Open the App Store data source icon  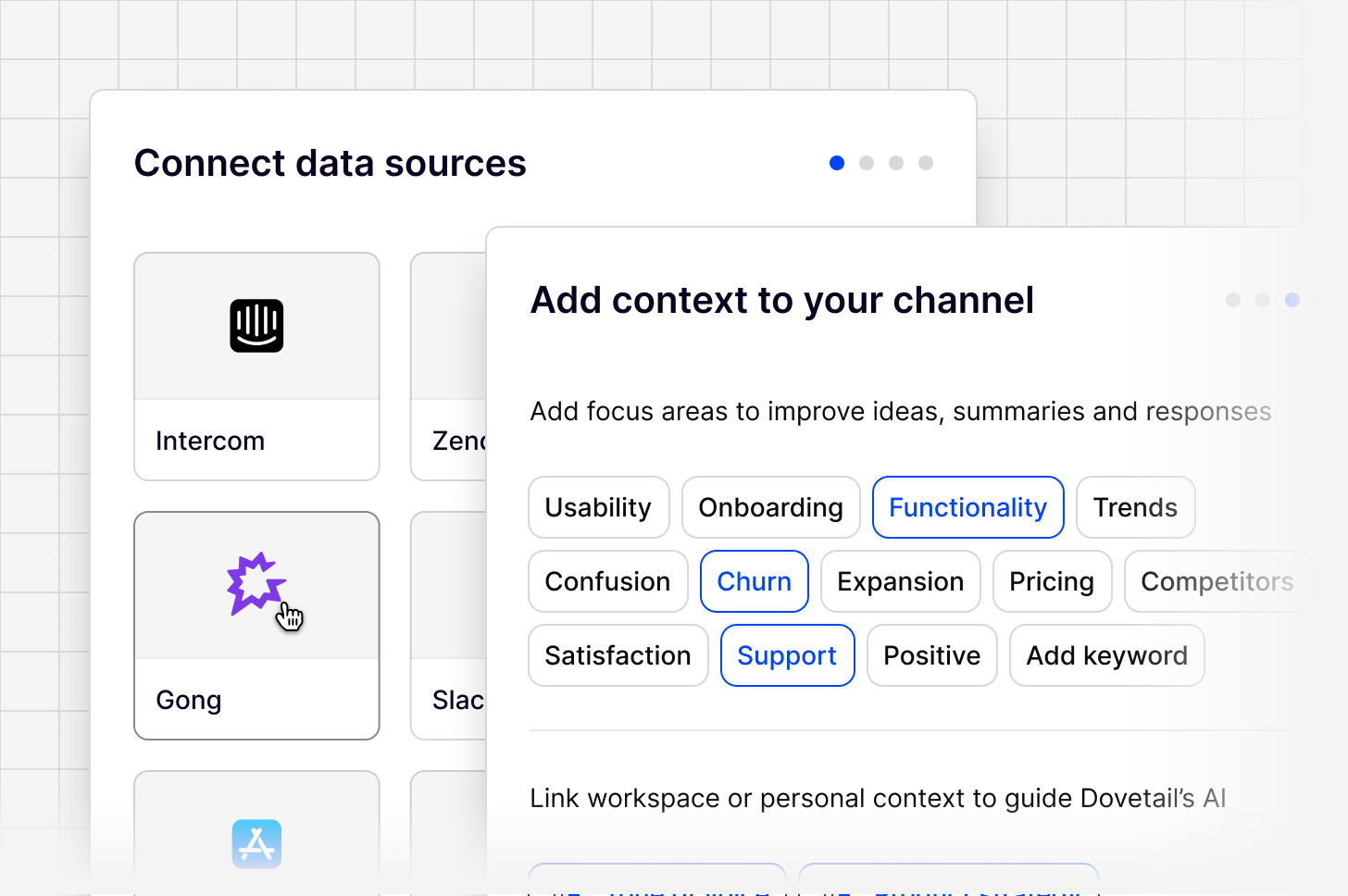click(256, 843)
